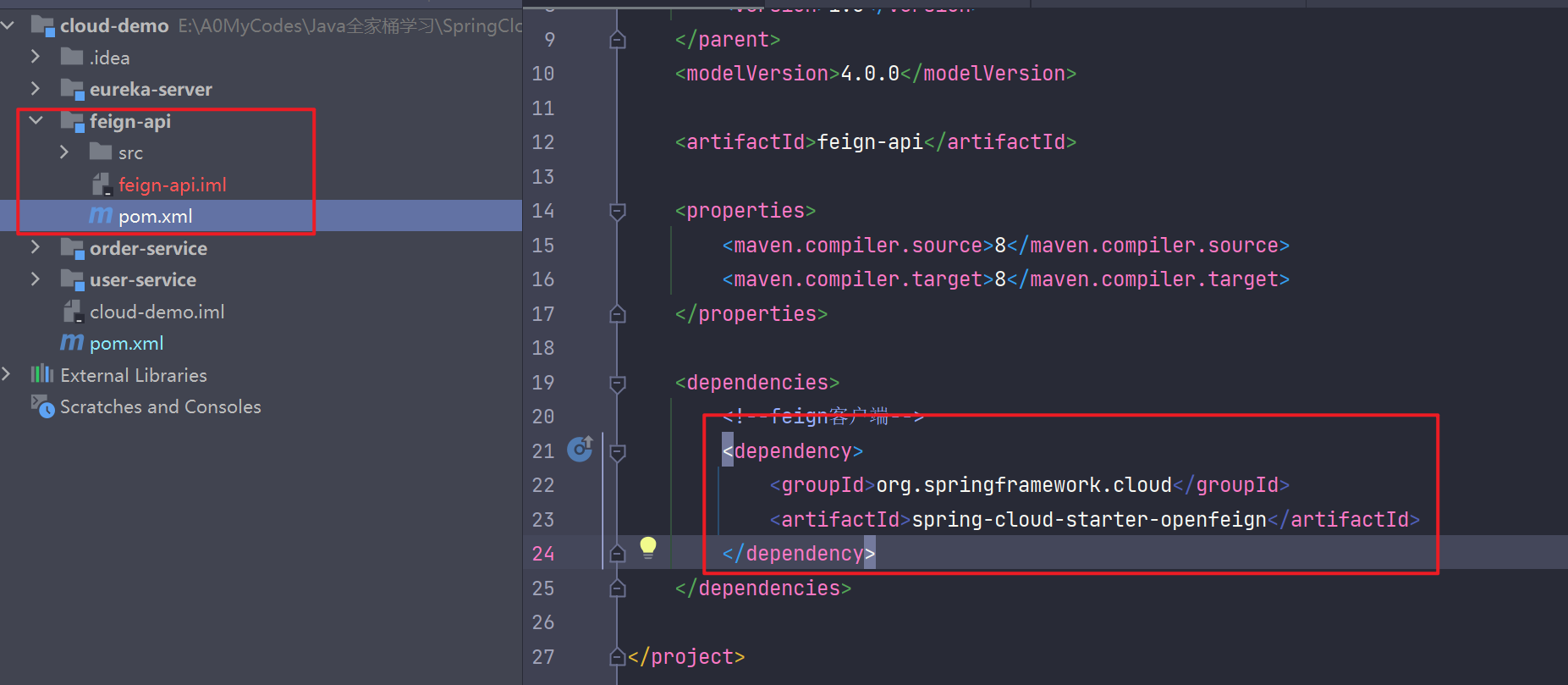Click the closing project tag
The height and width of the screenshot is (685, 1568).
pyautogui.click(x=686, y=657)
